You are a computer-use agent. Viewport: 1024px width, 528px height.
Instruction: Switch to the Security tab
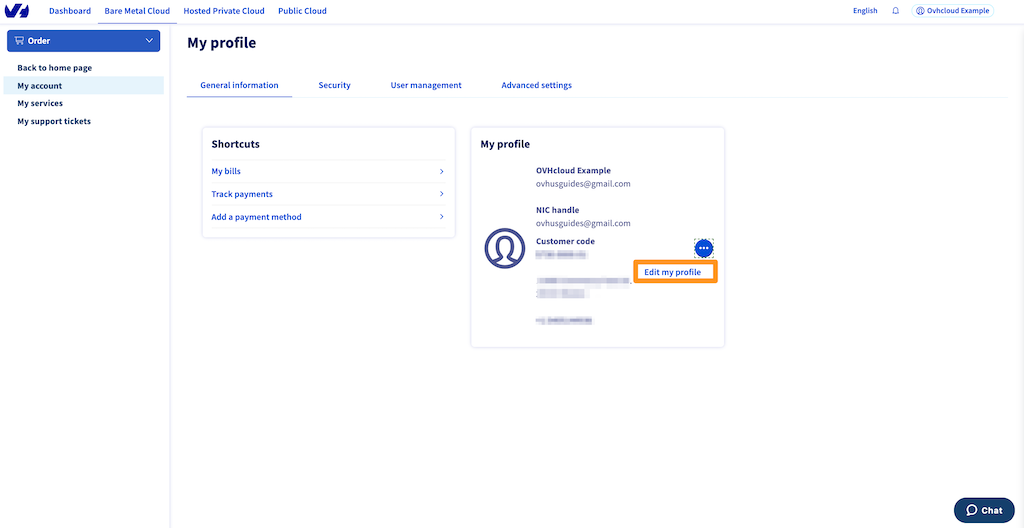[334, 86]
